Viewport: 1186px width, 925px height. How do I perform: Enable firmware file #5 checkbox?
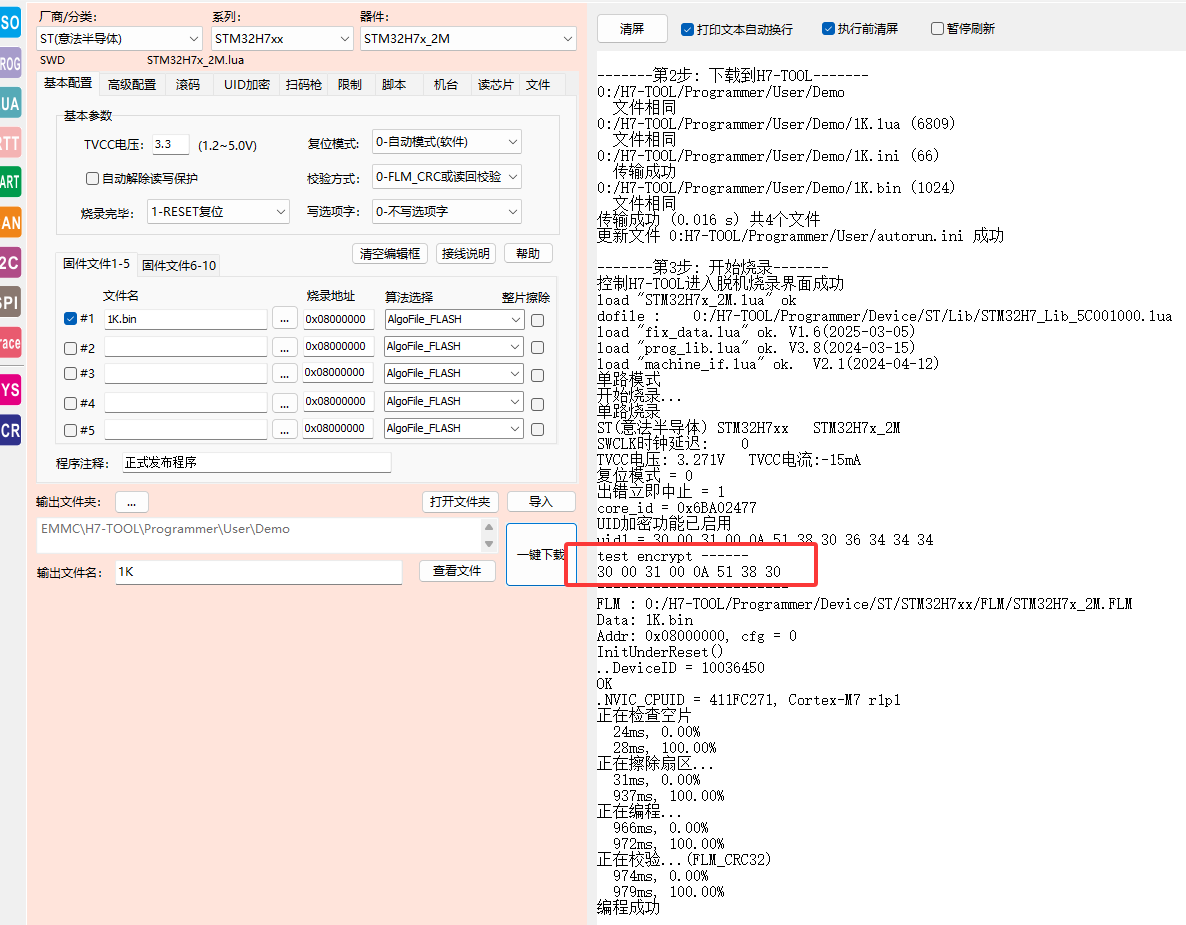coord(70,430)
